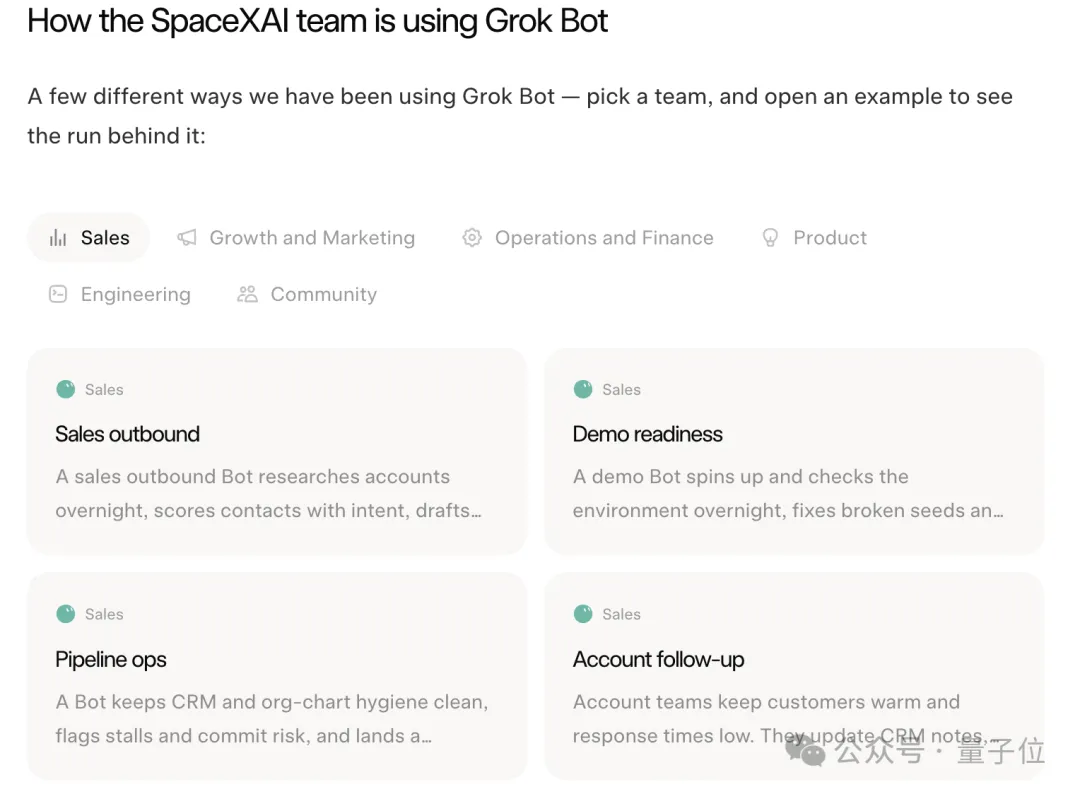Switch to Operations and Finance tab
Viewport: 1080px width, 794px height.
(x=604, y=238)
